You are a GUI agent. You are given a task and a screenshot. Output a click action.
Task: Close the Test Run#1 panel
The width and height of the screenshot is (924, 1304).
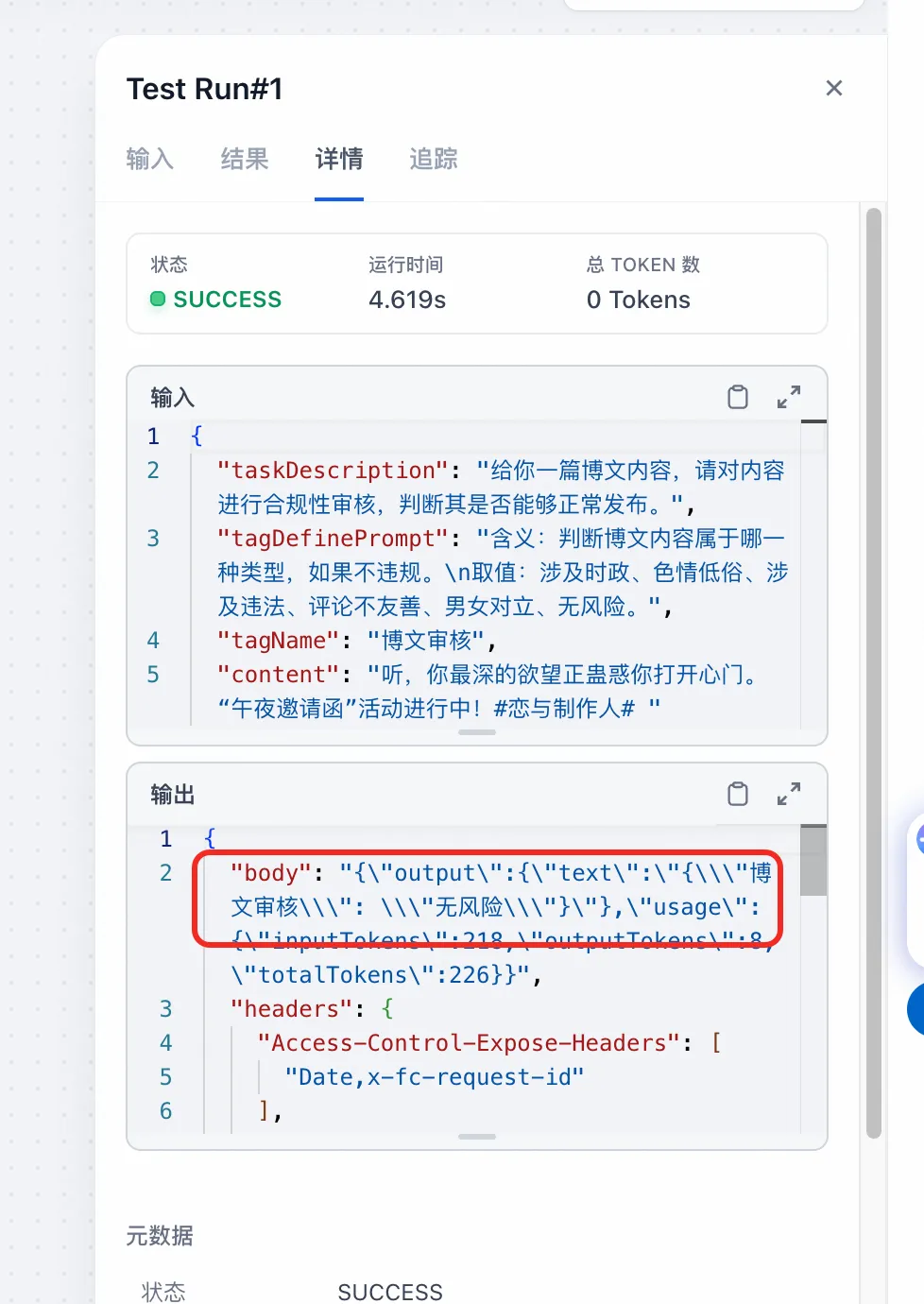click(x=833, y=88)
